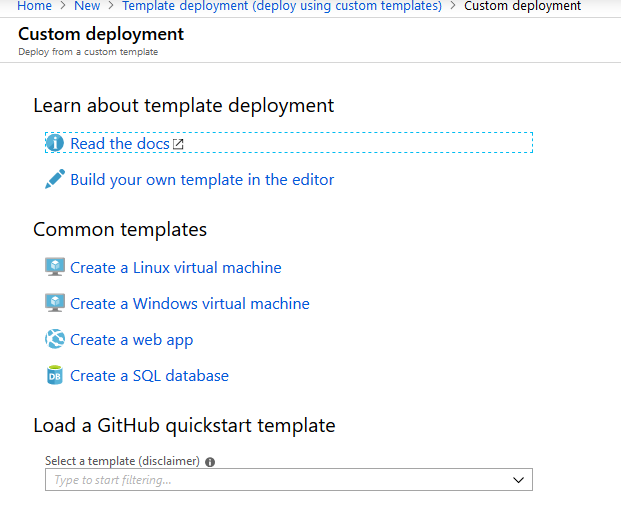Viewport: 621px width, 508px height.
Task: Select the Custom deployment breadcrumb item
Action: [x=522, y=6]
